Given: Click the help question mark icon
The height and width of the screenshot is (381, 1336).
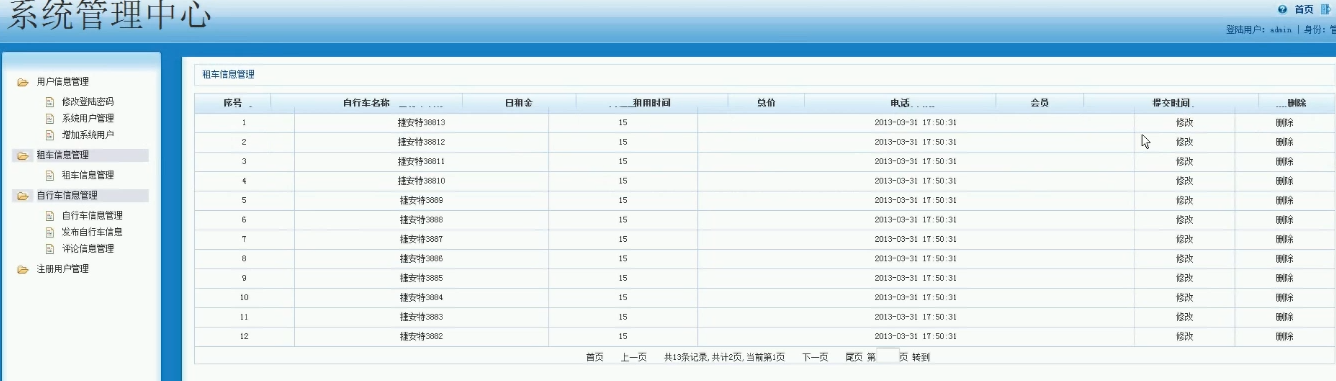Looking at the screenshot, I should [1283, 9].
